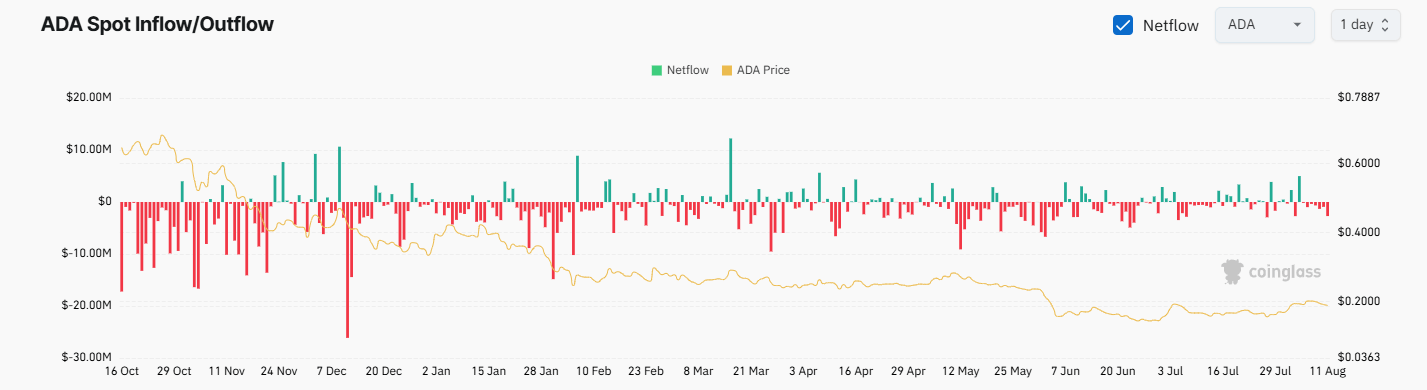Click the 28 Jan date label
1427x390 pixels.
(541, 370)
